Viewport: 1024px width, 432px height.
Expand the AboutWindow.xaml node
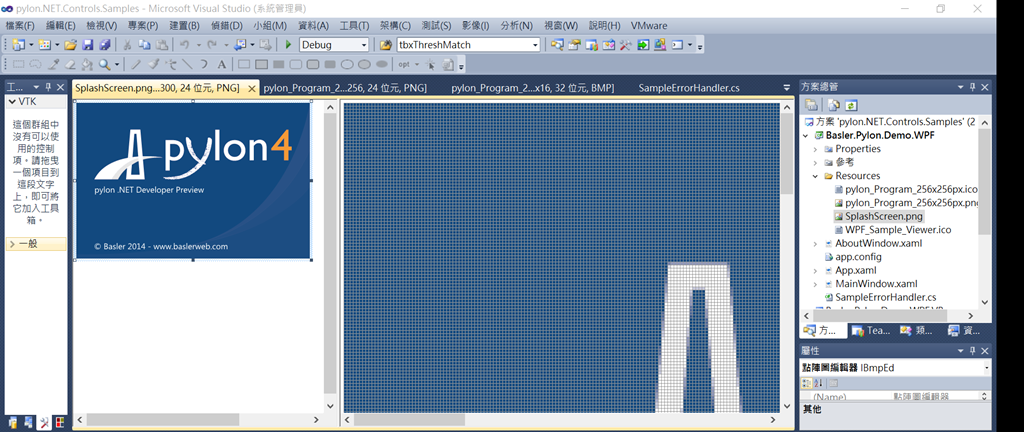pyautogui.click(x=815, y=243)
